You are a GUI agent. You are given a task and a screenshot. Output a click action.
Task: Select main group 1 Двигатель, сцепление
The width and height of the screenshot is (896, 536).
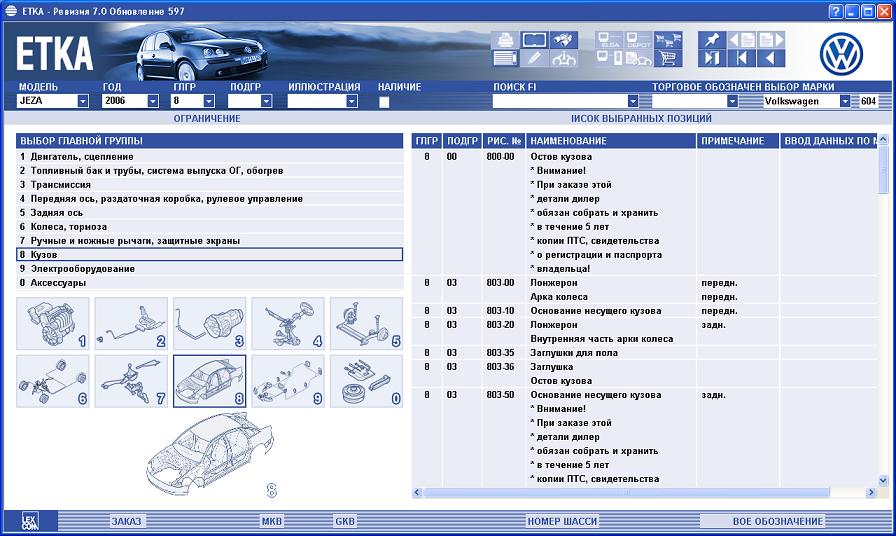point(210,157)
